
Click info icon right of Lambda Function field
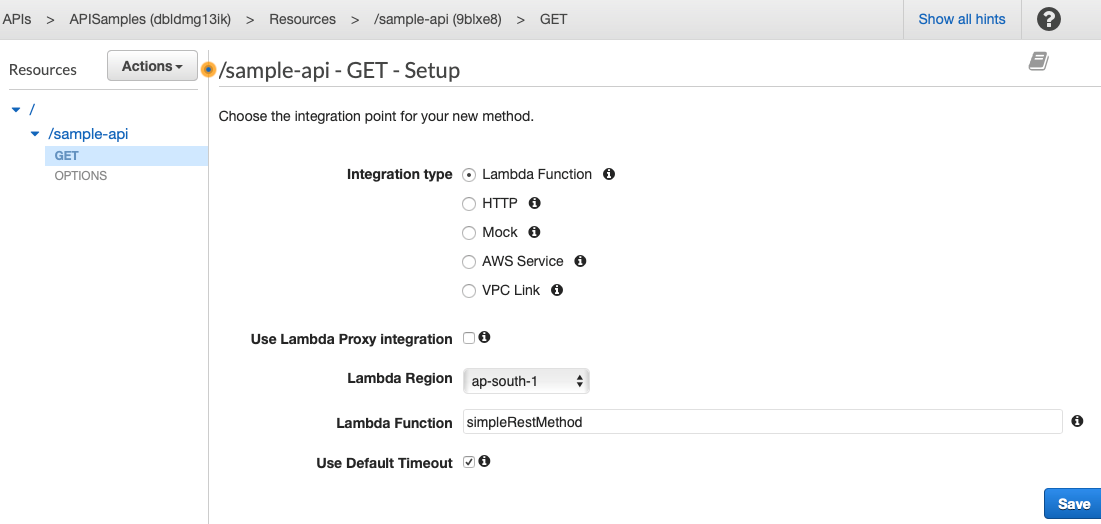[1077, 422]
